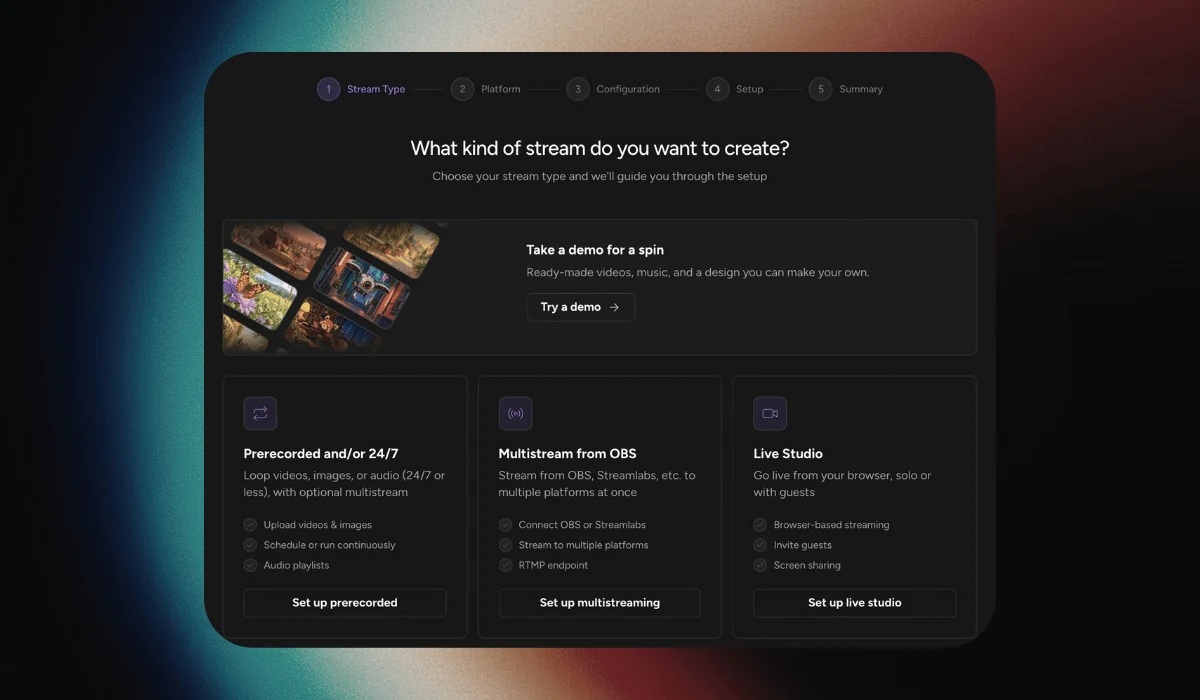The image size is (1200, 700).
Task: Click check icon beside Connect OBS or Streamlabs
Action: [x=506, y=524]
